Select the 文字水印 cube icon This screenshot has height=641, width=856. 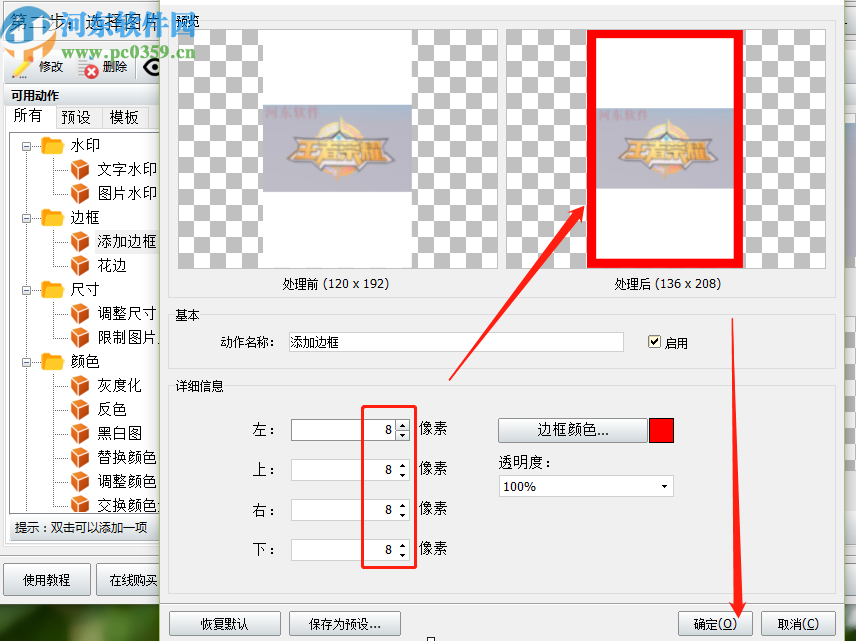pyautogui.click(x=80, y=169)
